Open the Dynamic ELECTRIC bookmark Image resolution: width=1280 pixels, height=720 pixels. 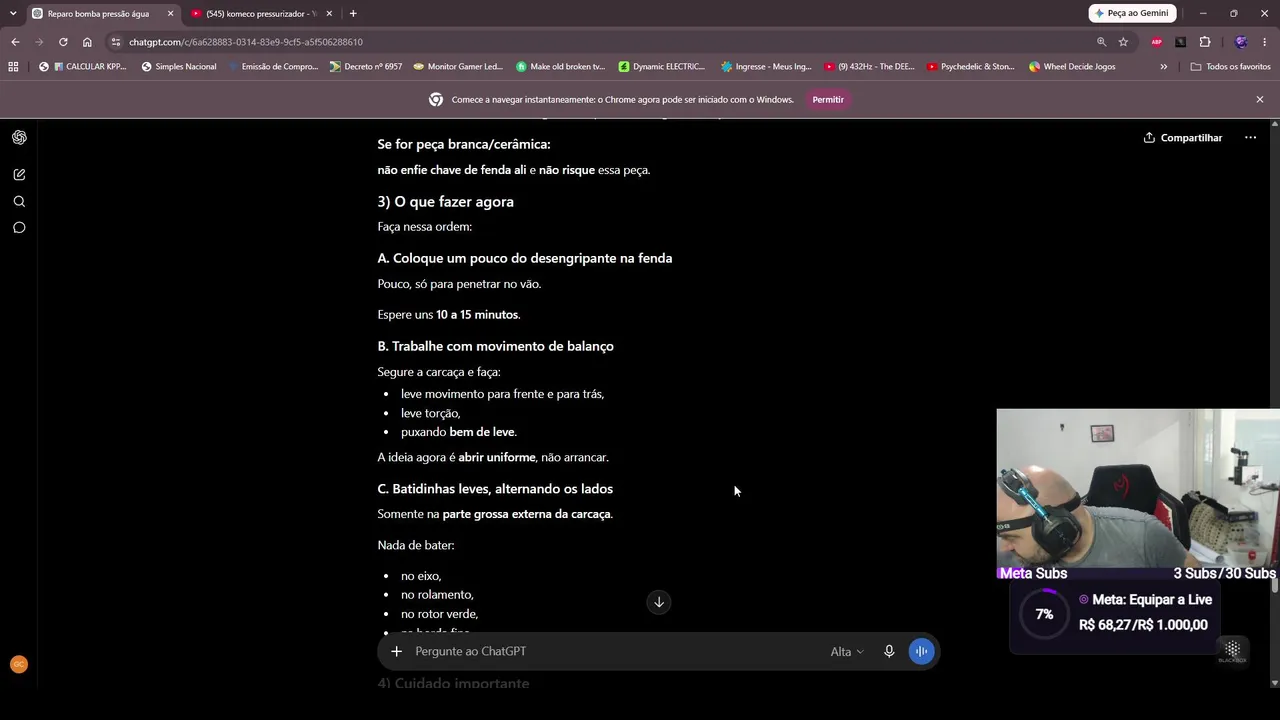661,67
